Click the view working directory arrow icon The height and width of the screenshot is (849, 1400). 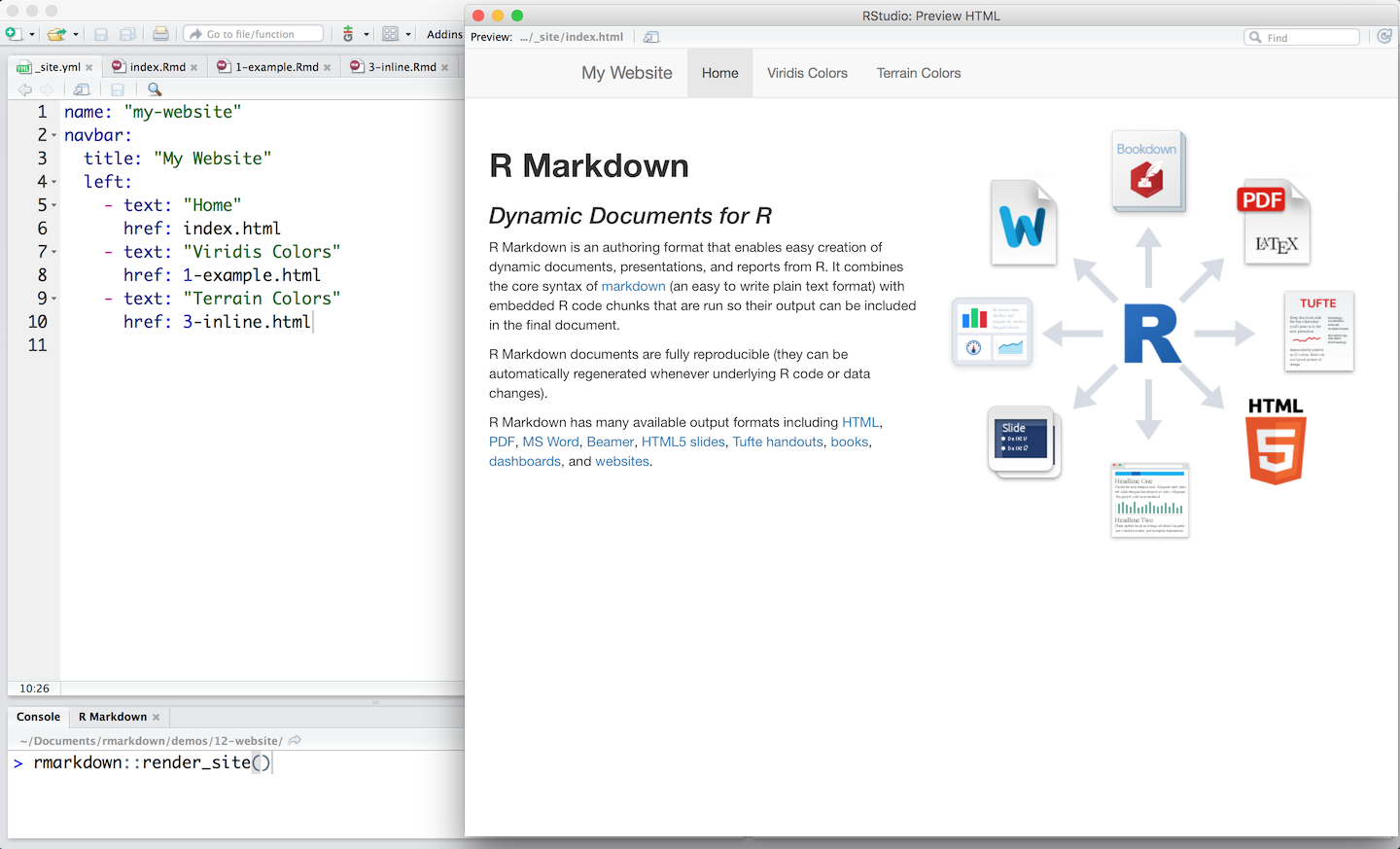(x=295, y=740)
